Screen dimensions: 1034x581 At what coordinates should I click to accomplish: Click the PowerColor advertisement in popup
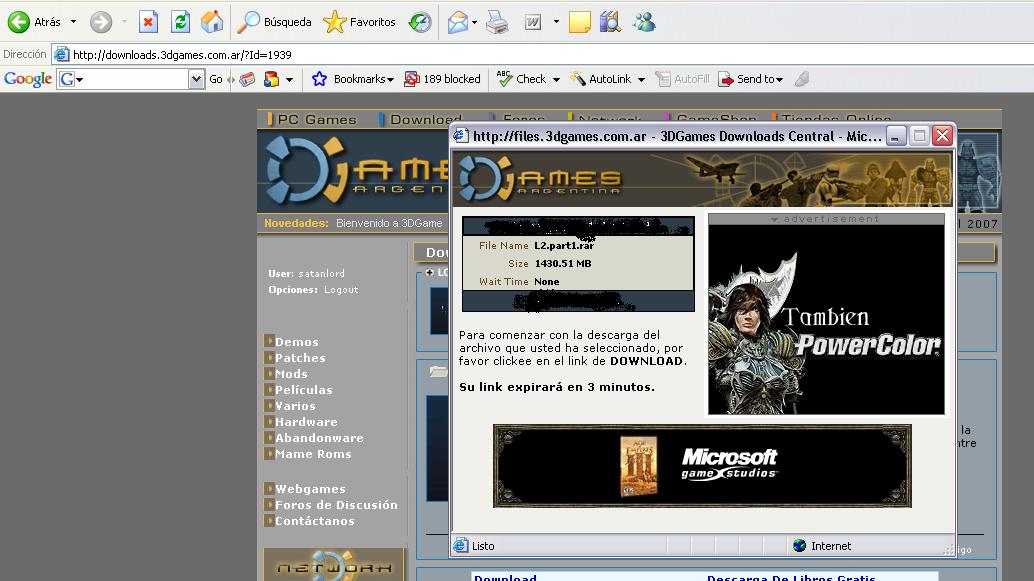click(x=826, y=320)
